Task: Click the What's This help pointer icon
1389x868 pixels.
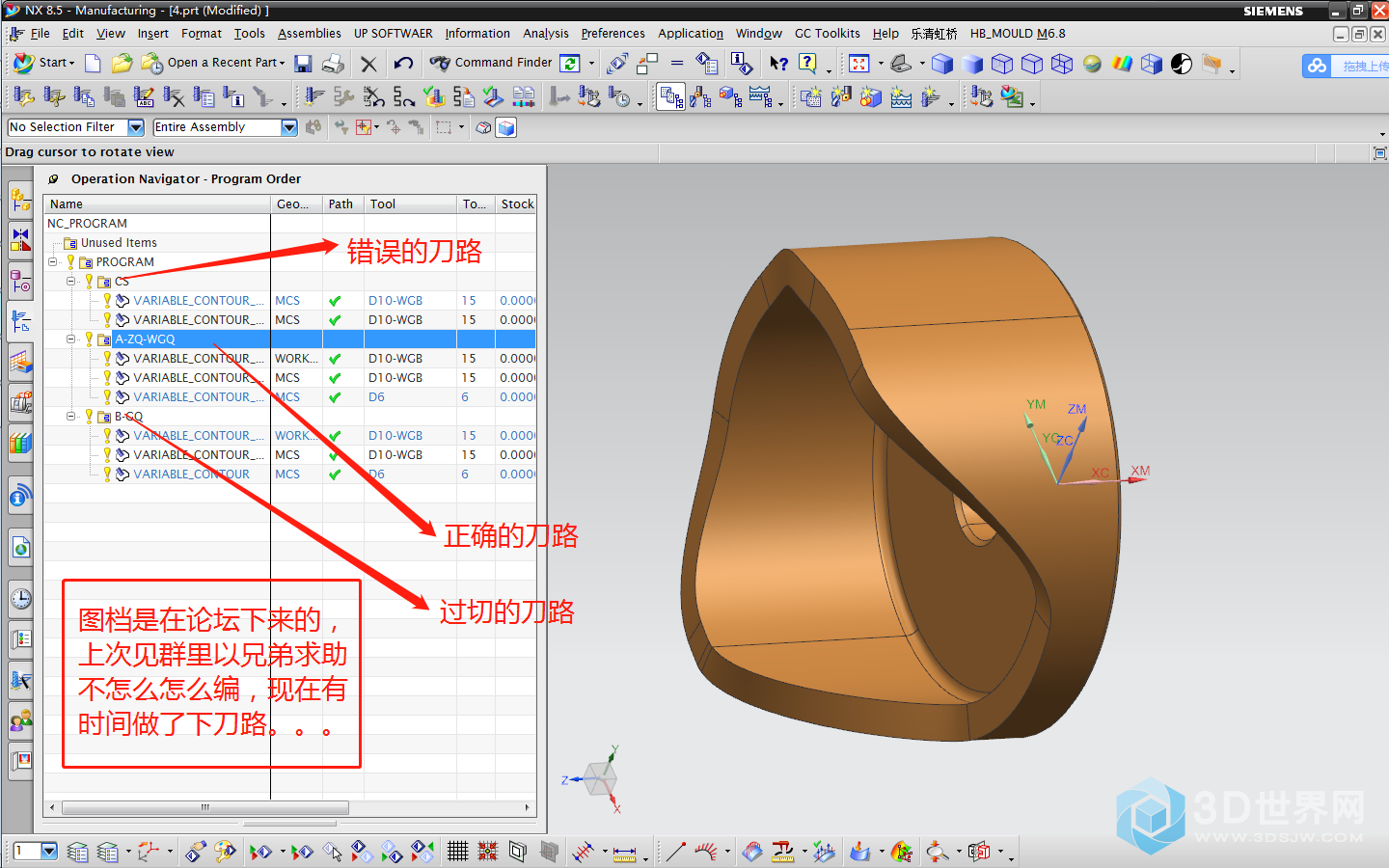Action: pyautogui.click(x=778, y=64)
